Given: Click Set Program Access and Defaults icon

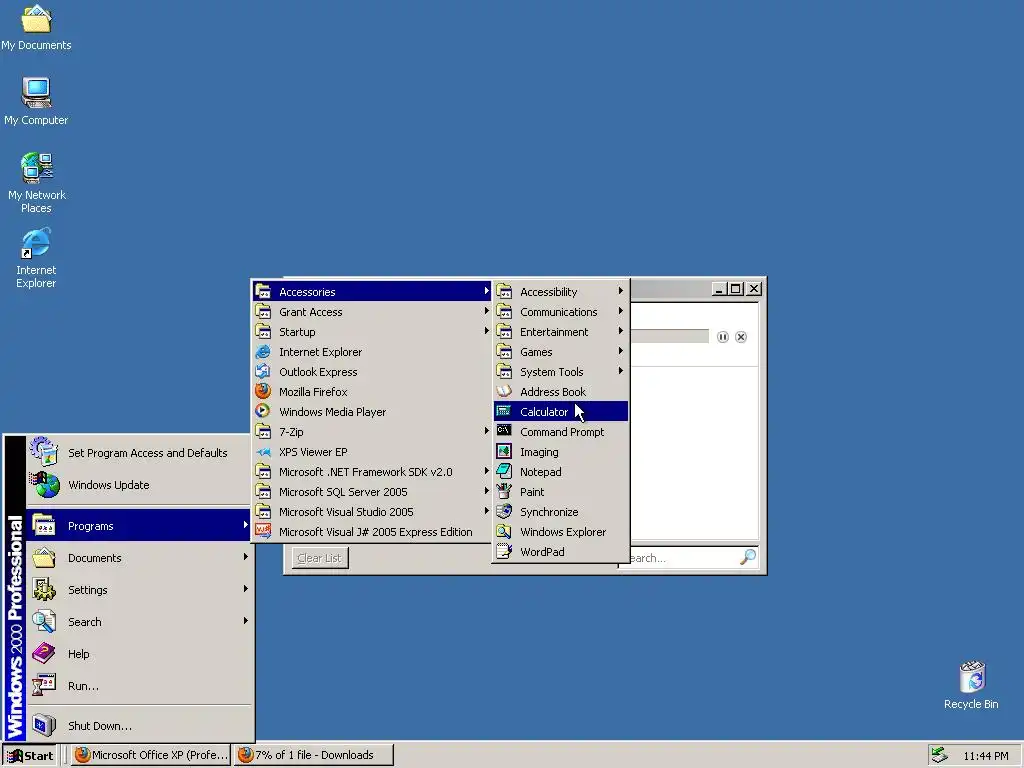Looking at the screenshot, I should [x=44, y=451].
